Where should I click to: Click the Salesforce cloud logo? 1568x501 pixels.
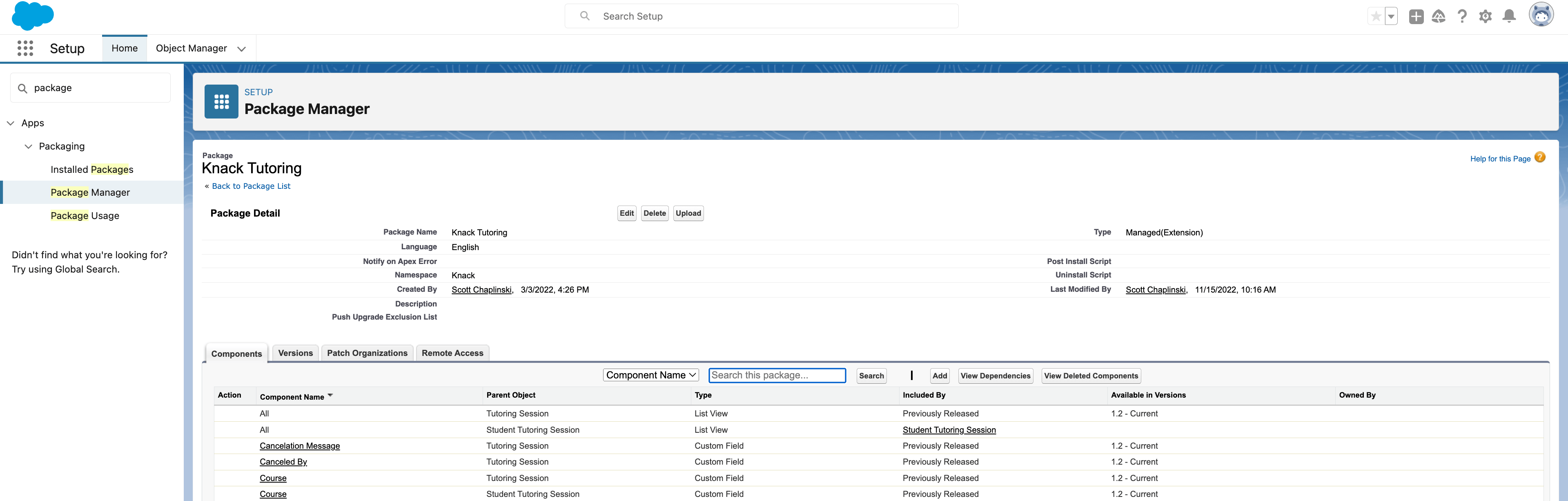32,16
